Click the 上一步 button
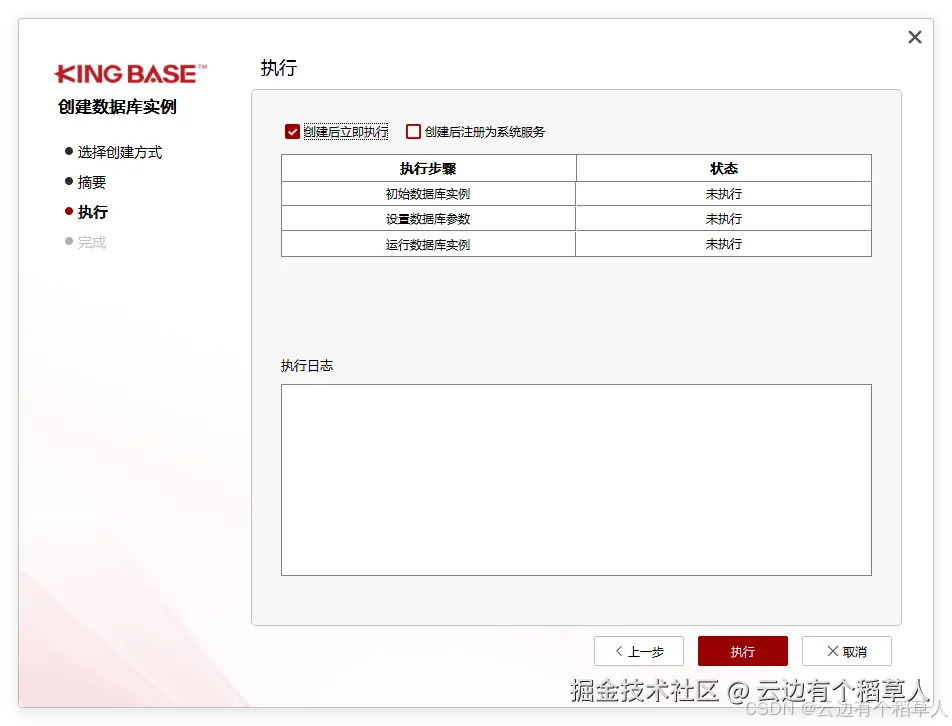The image size is (952, 726). coord(639,651)
